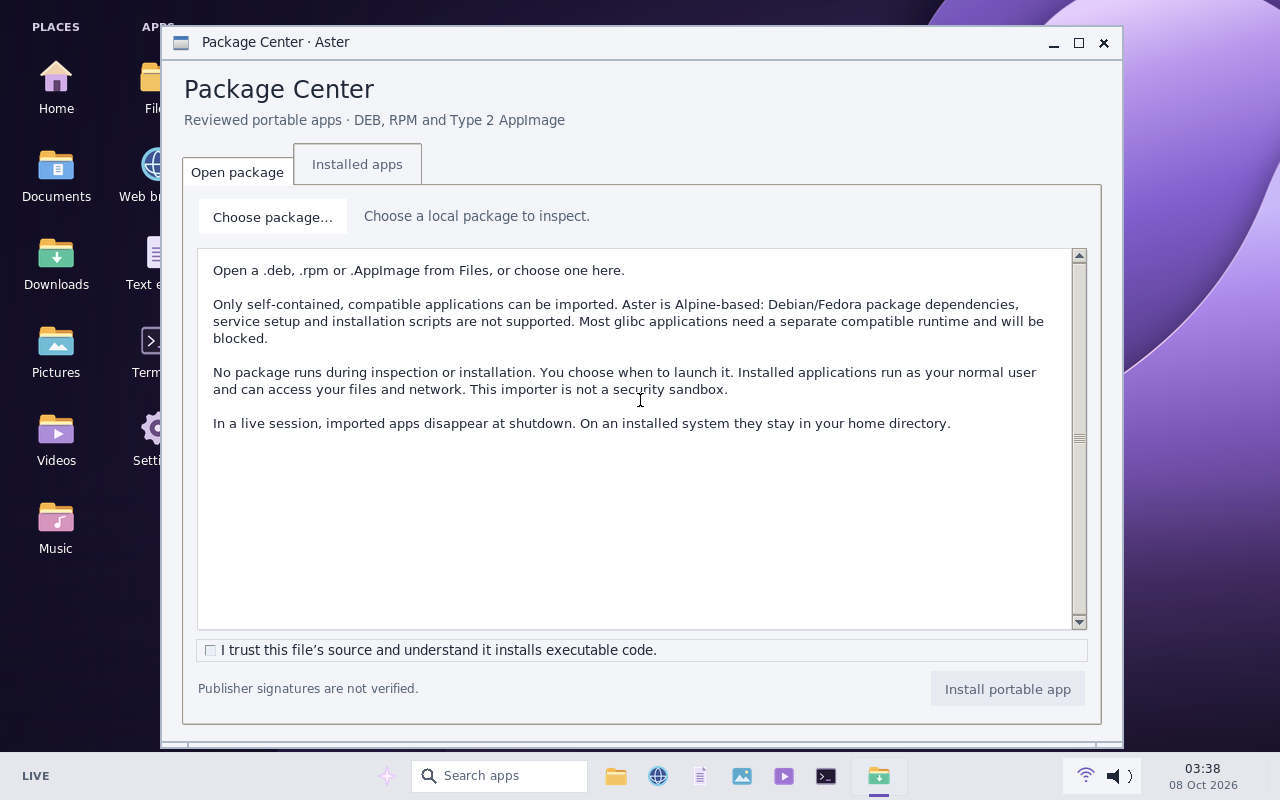Open the Music folder on desktop
The height and width of the screenshot is (800, 1280).
coord(56,528)
